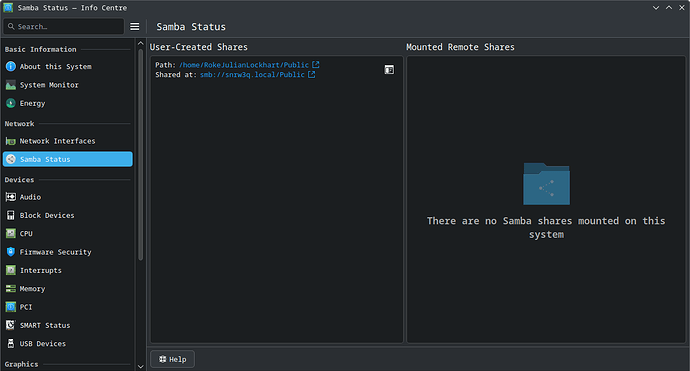Click the "Network" section label
This screenshot has height=371, width=690.
(x=19, y=124)
